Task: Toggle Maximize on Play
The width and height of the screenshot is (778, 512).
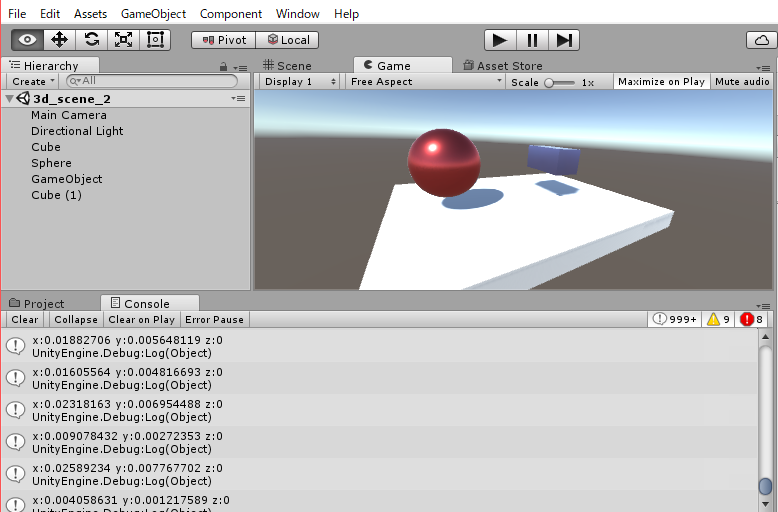Action: 661,82
